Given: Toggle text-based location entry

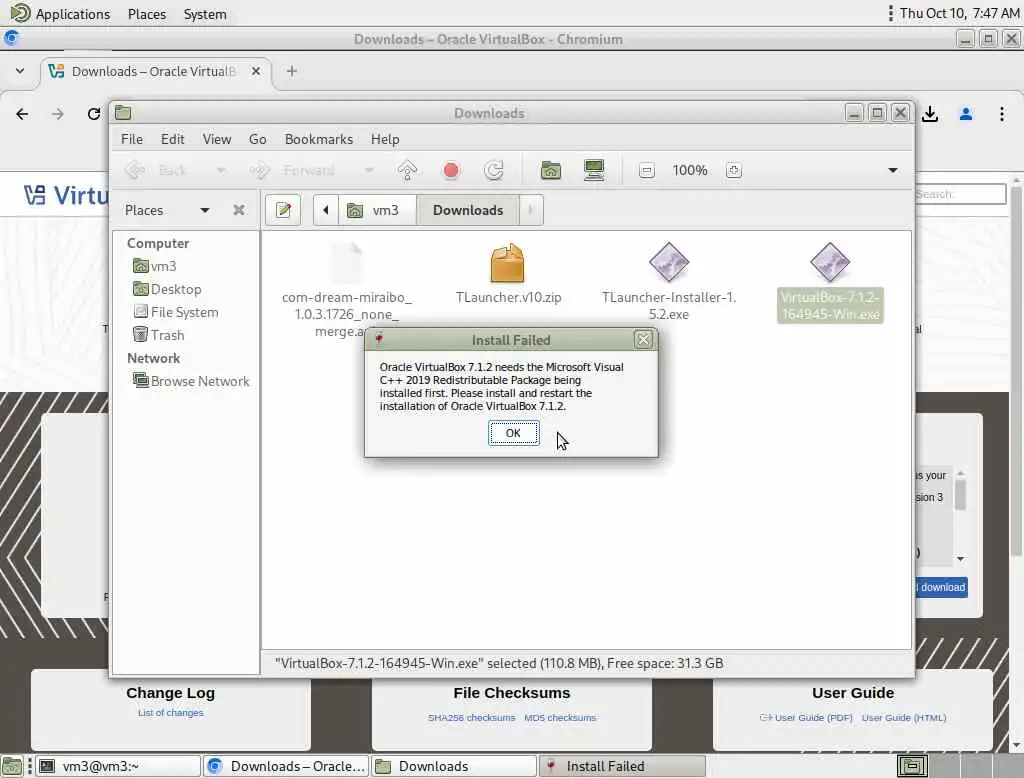Looking at the screenshot, I should 283,210.
